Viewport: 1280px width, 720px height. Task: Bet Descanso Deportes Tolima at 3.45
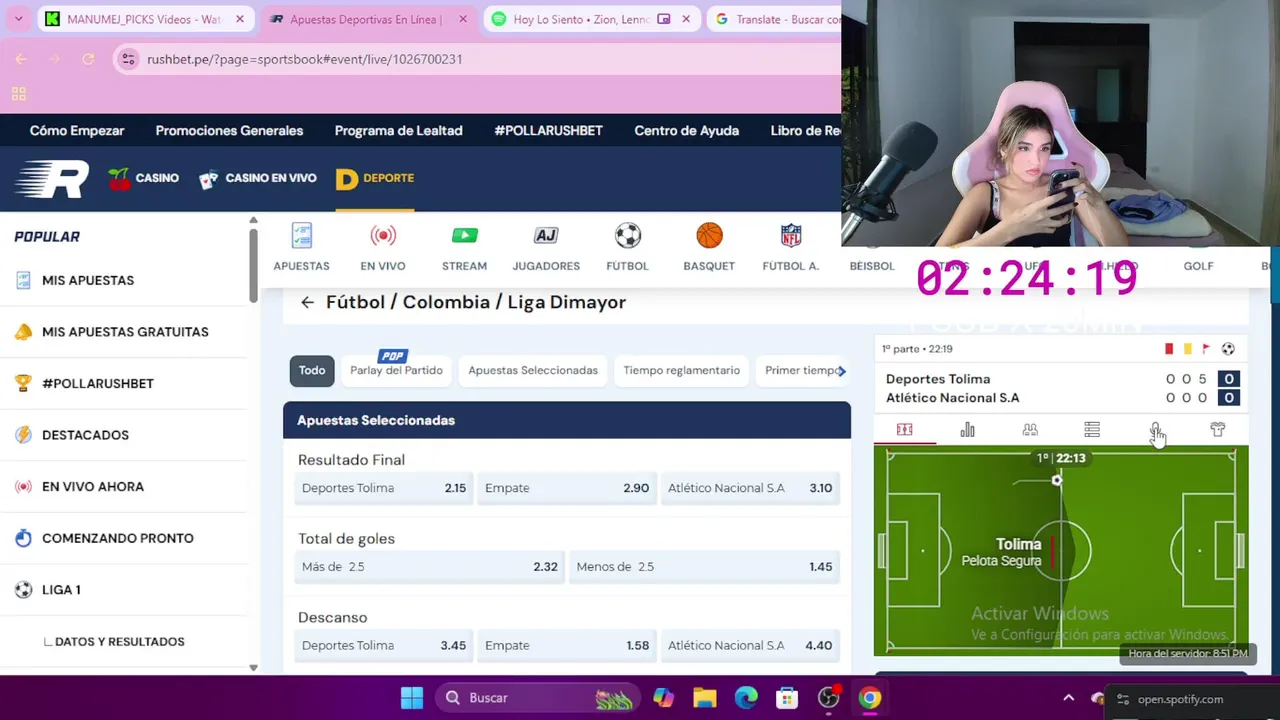click(384, 646)
